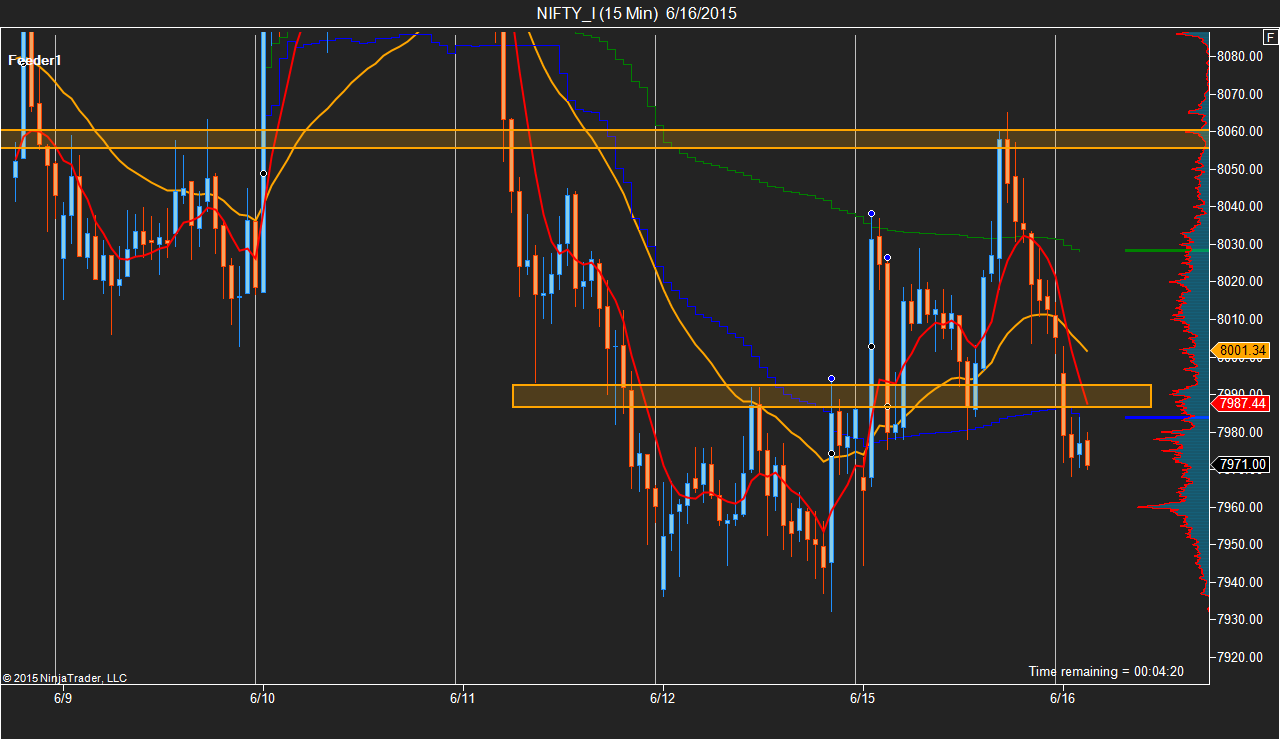Click the 7960.00 price axis label
The image size is (1280, 740).
coord(1240,507)
